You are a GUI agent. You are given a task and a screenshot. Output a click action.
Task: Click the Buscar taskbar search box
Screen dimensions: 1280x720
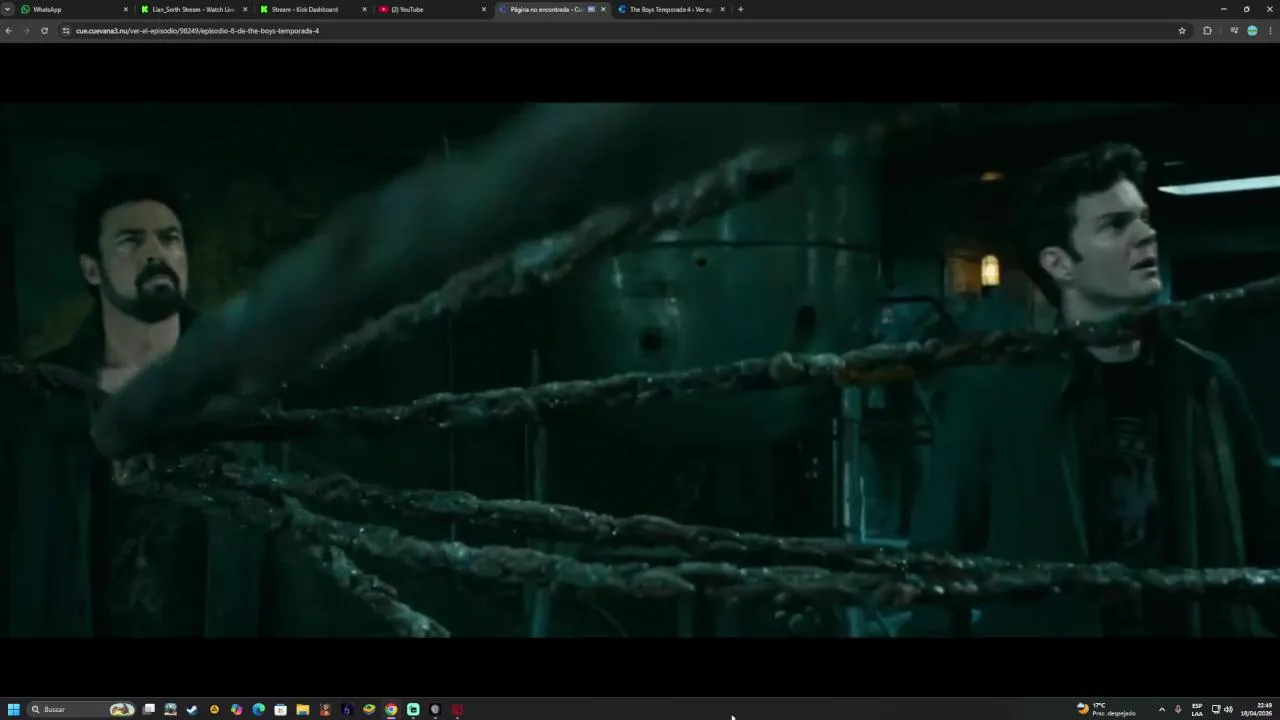[82, 709]
